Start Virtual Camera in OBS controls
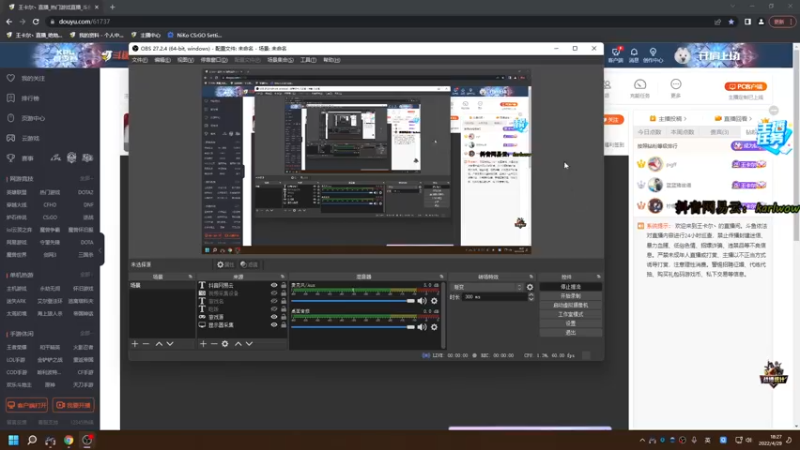The image size is (800, 450). point(570,305)
